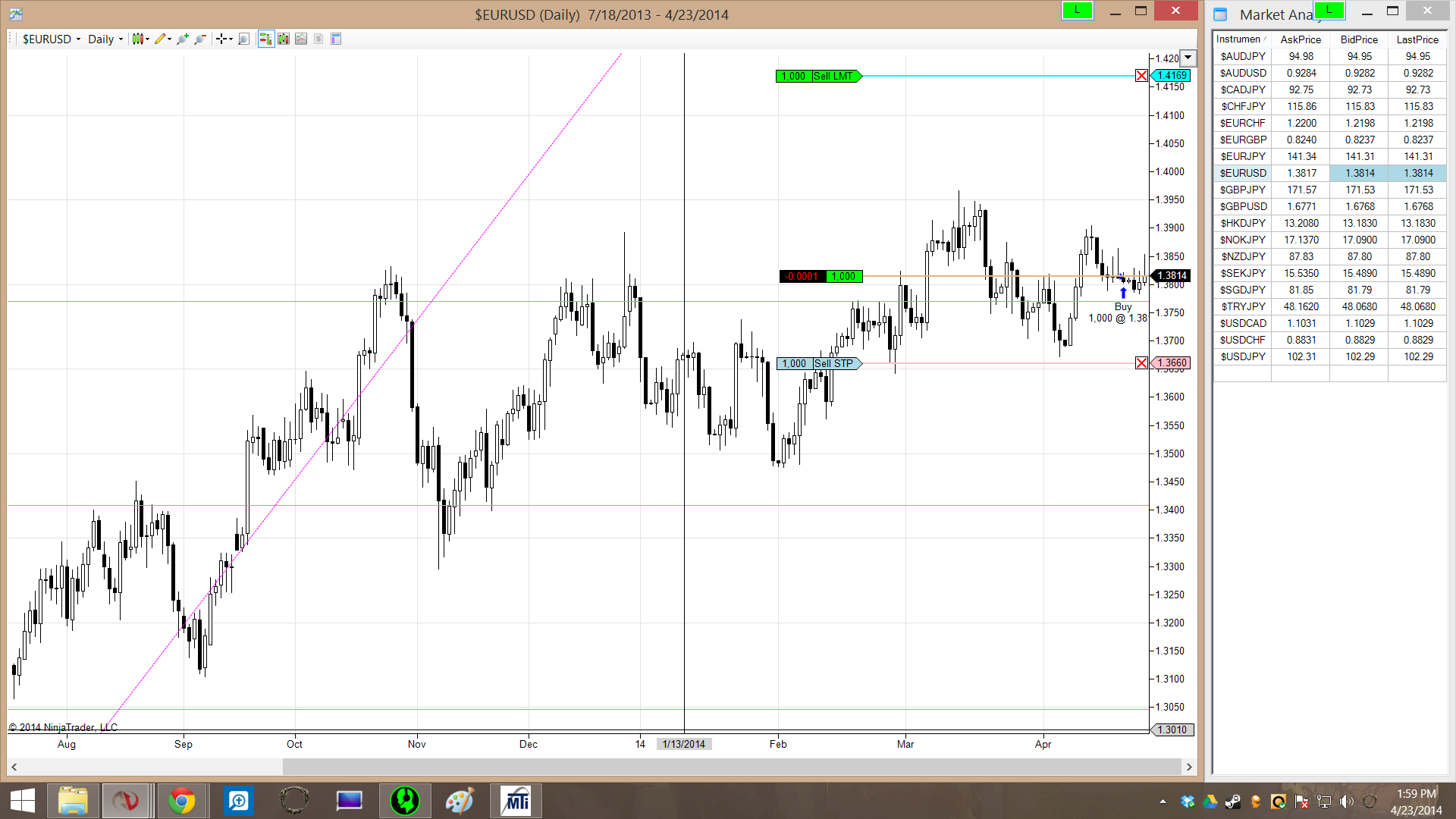Cancel the Sell STP order at 1.3660
The width and height of the screenshot is (1456, 819).
[1141, 363]
